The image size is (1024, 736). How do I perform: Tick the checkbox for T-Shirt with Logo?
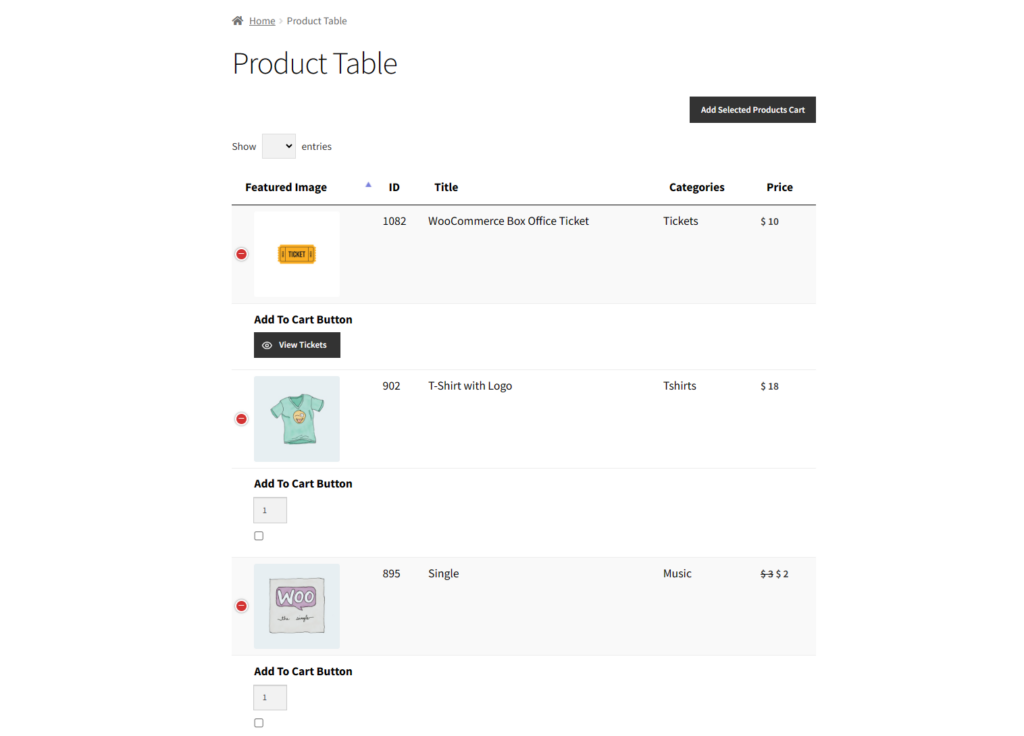click(259, 536)
